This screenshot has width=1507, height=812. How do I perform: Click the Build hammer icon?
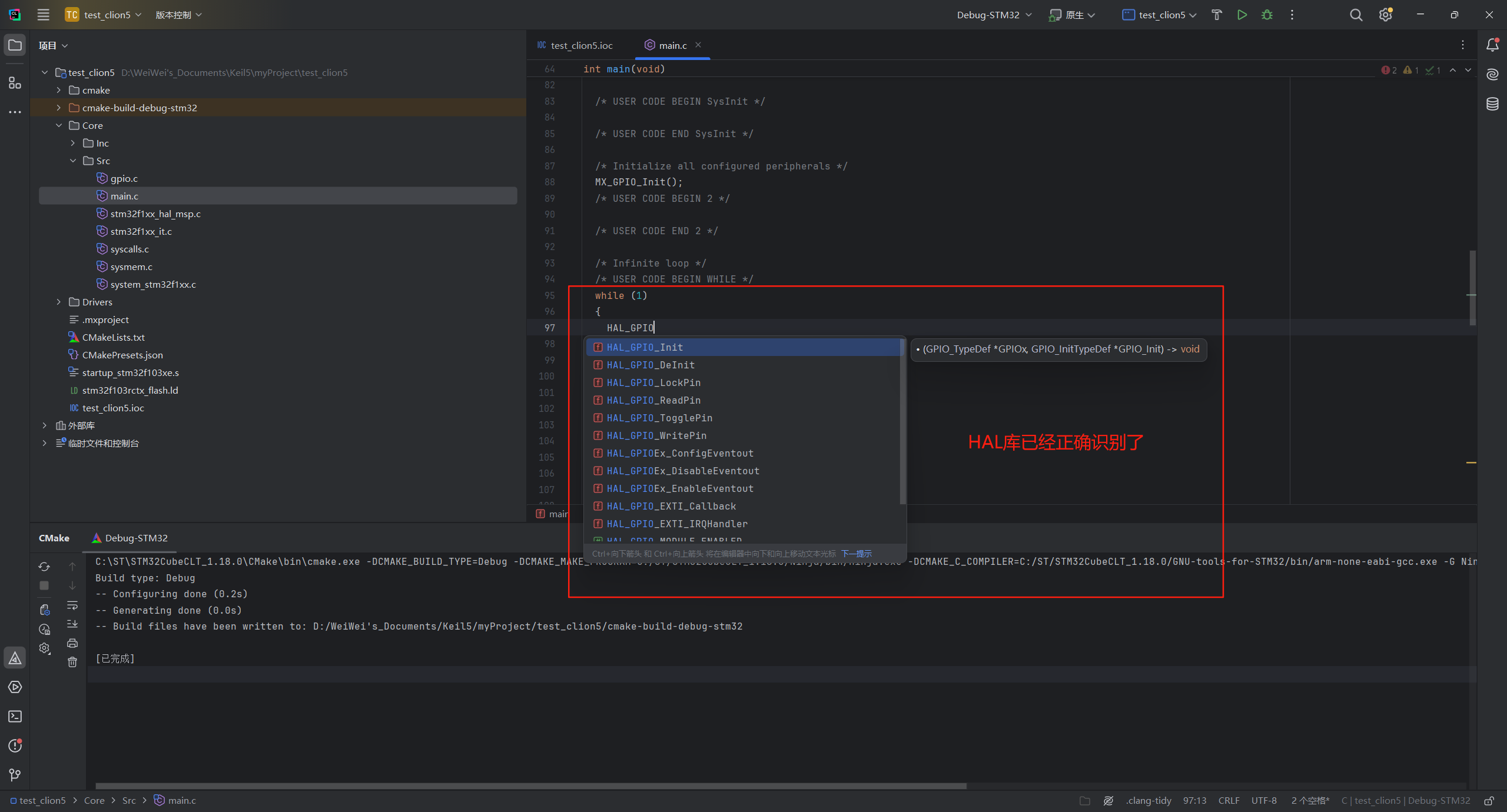(x=1216, y=15)
